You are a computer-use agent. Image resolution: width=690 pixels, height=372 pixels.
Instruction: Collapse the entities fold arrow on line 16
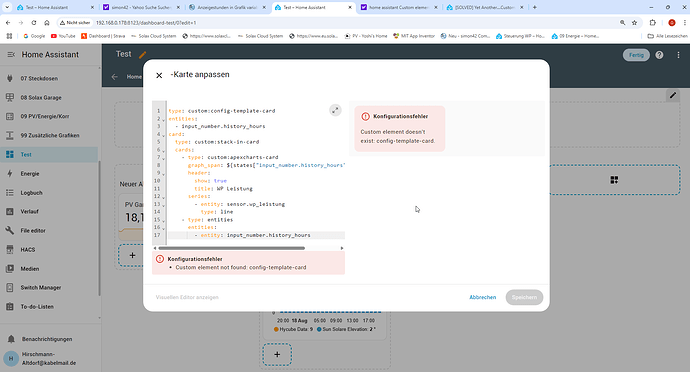tap(164, 228)
